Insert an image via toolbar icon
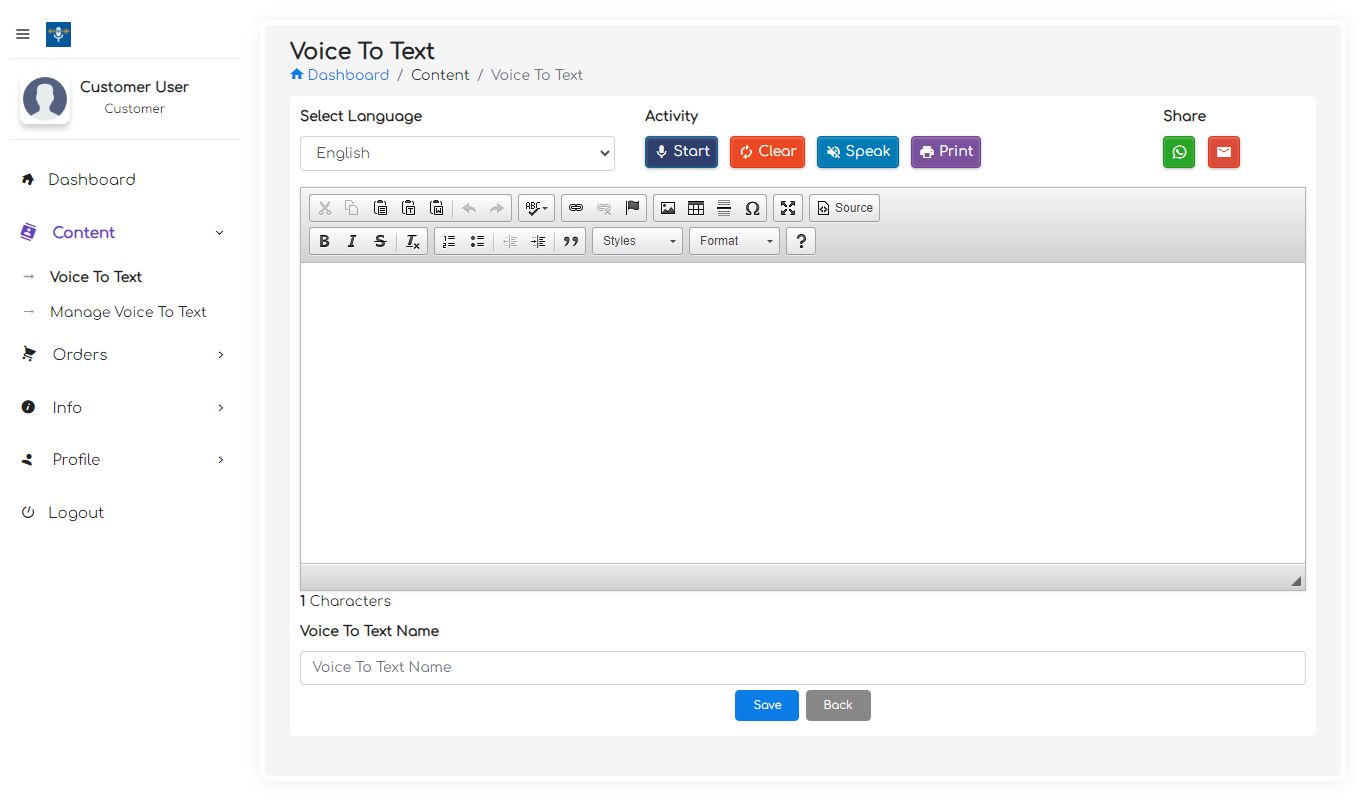The image size is (1366, 801). (x=668, y=208)
